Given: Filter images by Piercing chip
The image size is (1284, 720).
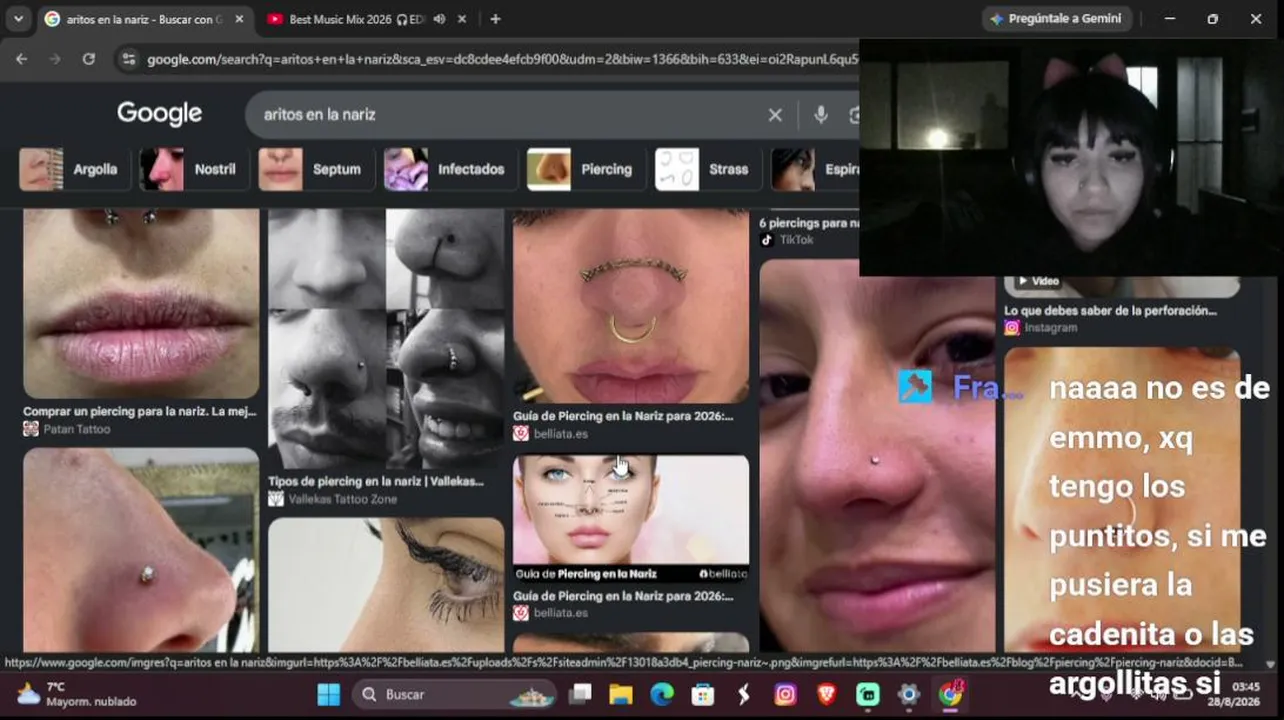Looking at the screenshot, I should coord(584,169).
